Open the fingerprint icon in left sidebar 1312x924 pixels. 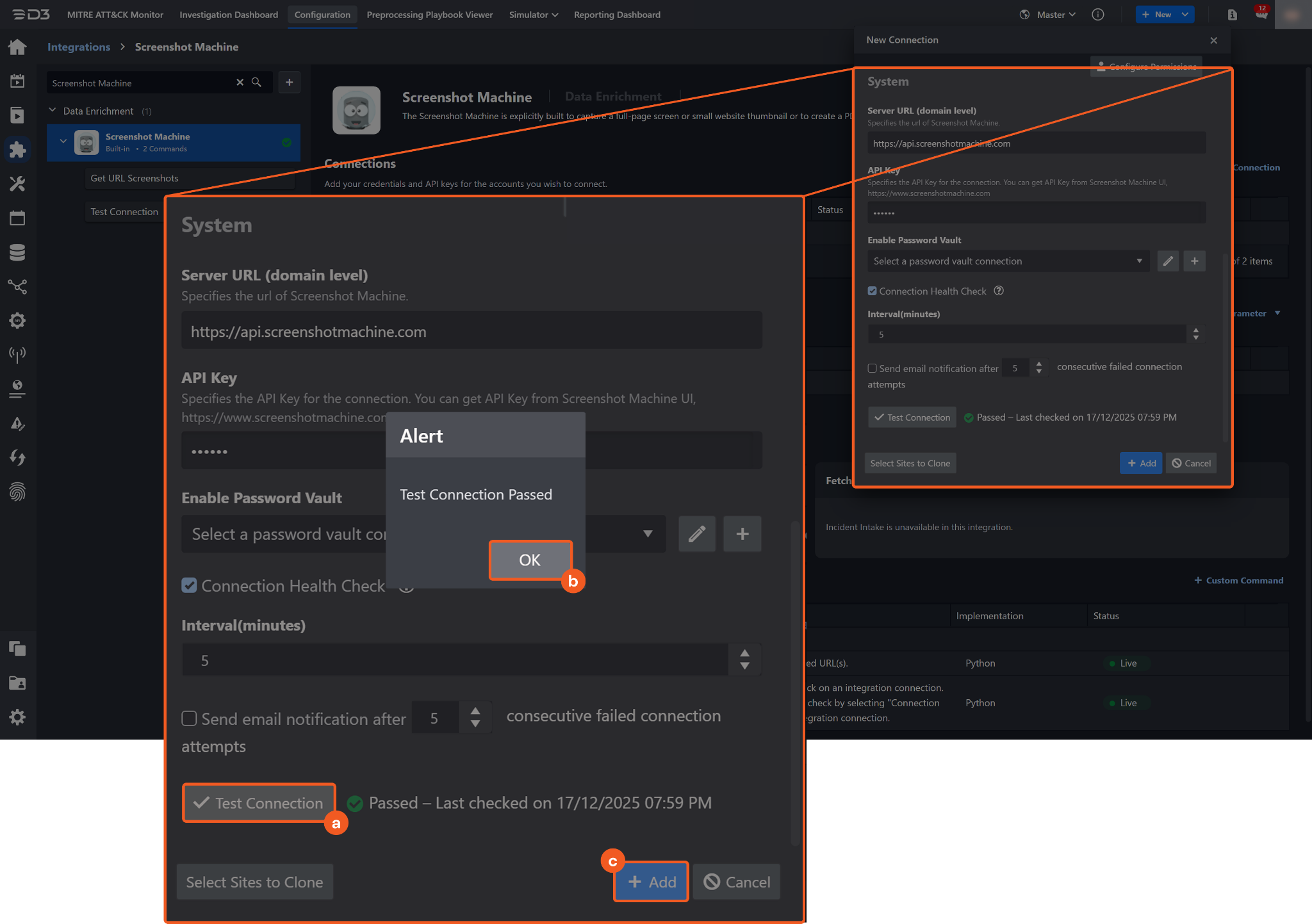[17, 492]
